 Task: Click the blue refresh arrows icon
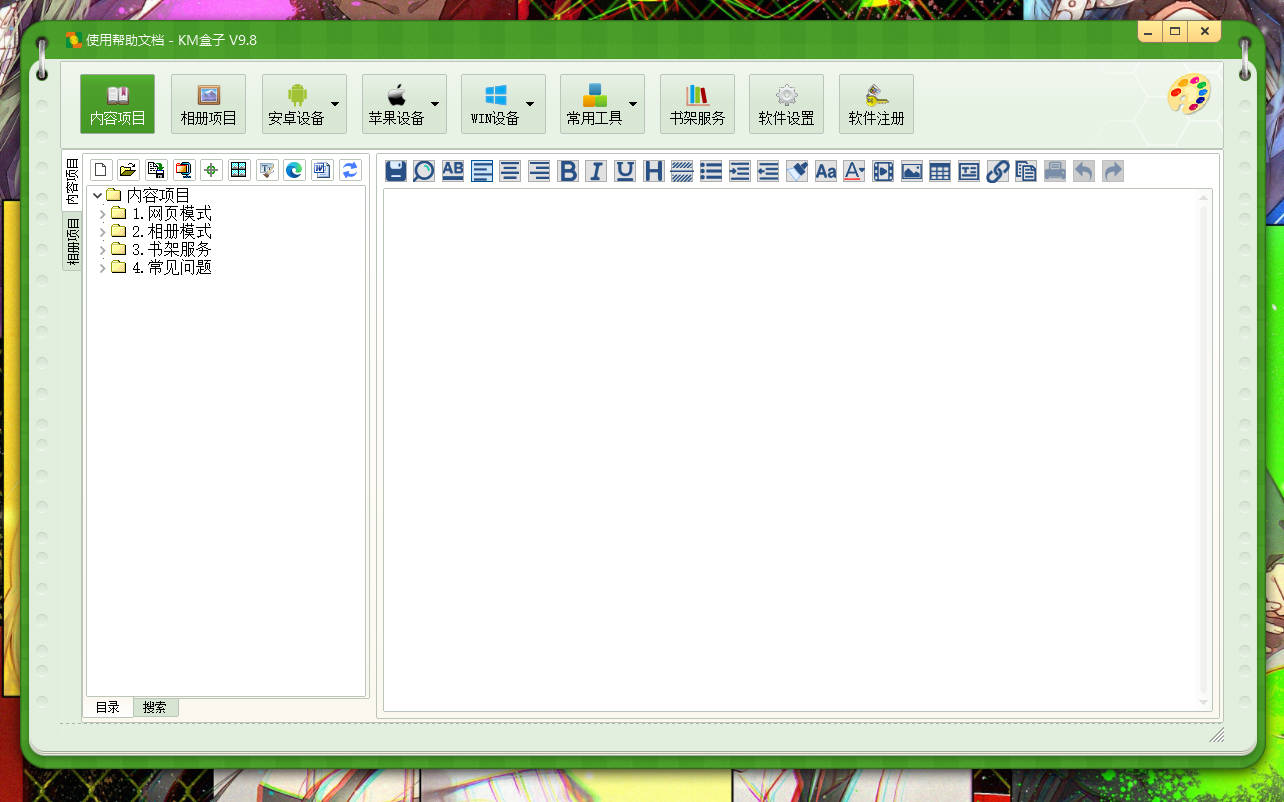349,170
